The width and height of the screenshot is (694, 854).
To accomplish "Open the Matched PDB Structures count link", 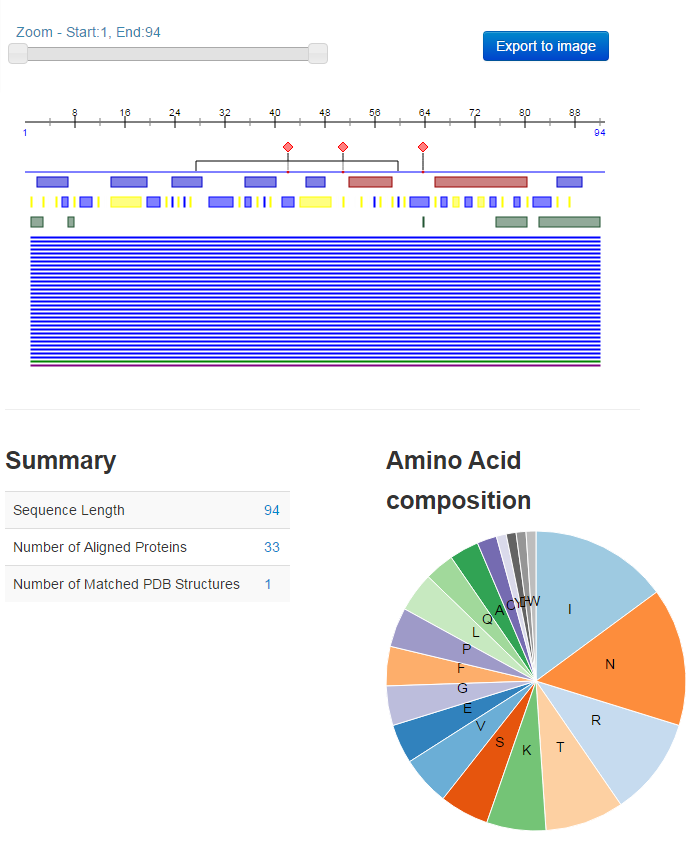I will pos(268,584).
